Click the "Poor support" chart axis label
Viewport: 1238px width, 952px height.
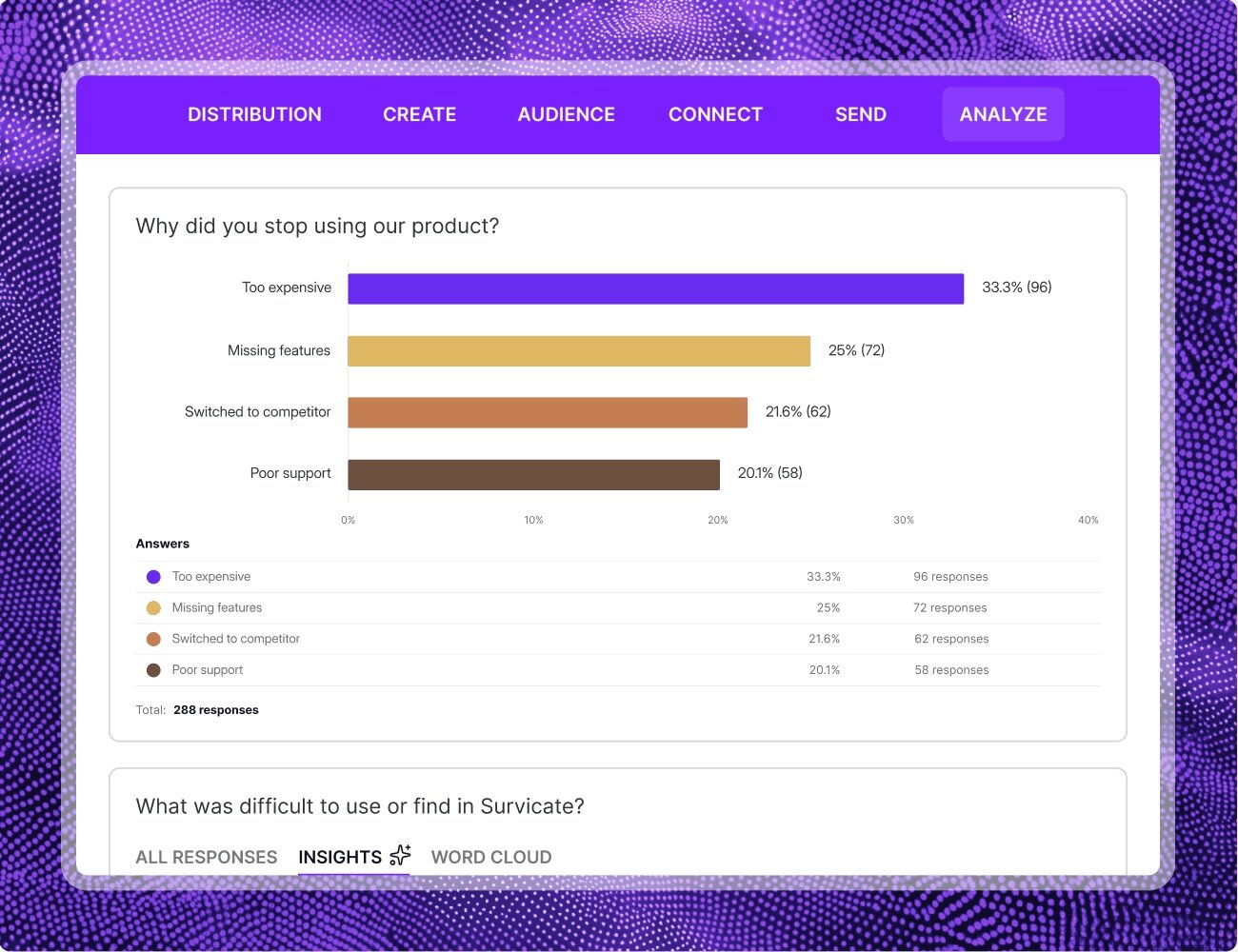[x=290, y=473]
